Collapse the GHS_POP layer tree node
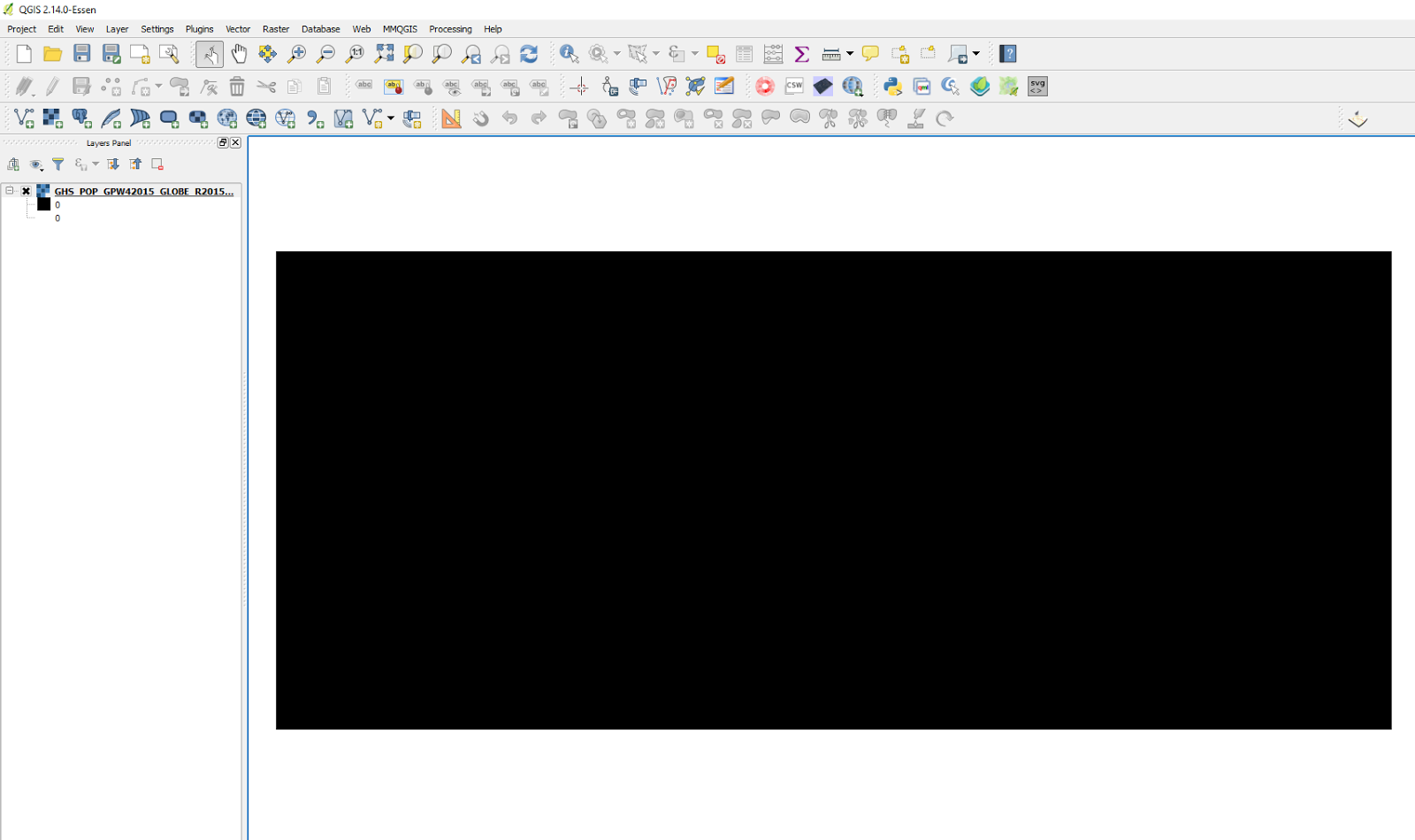Image resolution: width=1415 pixels, height=840 pixels. pyautogui.click(x=10, y=191)
